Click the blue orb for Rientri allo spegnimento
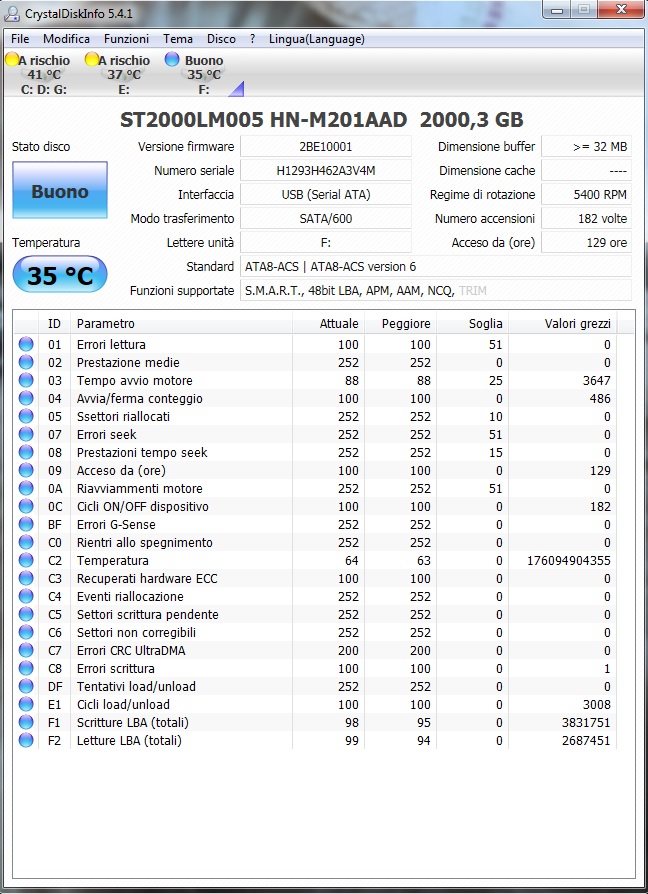Image resolution: width=648 pixels, height=894 pixels. coord(26,542)
